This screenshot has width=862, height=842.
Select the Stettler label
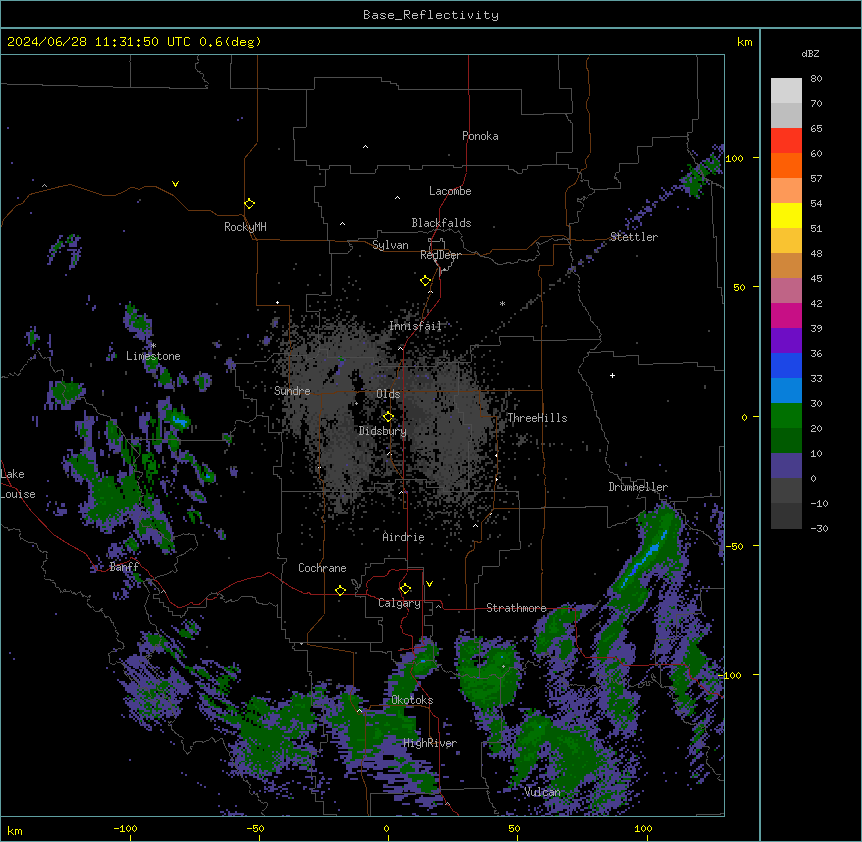[x=634, y=237]
